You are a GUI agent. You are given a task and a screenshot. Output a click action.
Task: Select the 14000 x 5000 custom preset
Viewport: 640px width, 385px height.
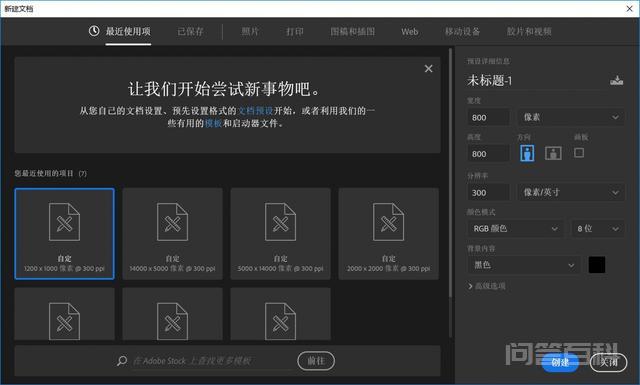[x=172, y=234]
